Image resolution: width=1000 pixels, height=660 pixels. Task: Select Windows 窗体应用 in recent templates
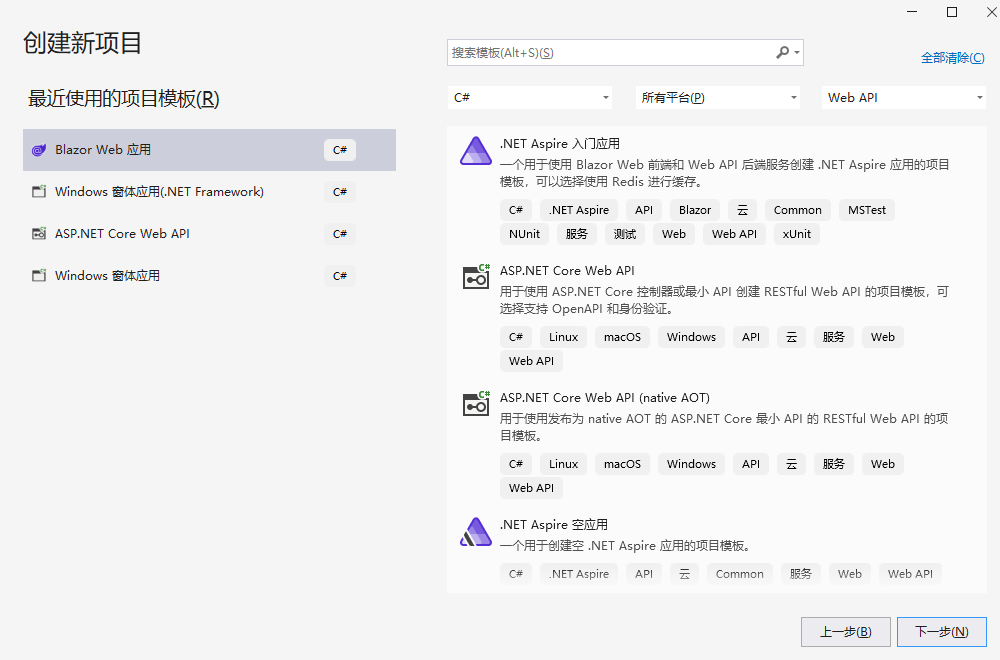tap(209, 275)
